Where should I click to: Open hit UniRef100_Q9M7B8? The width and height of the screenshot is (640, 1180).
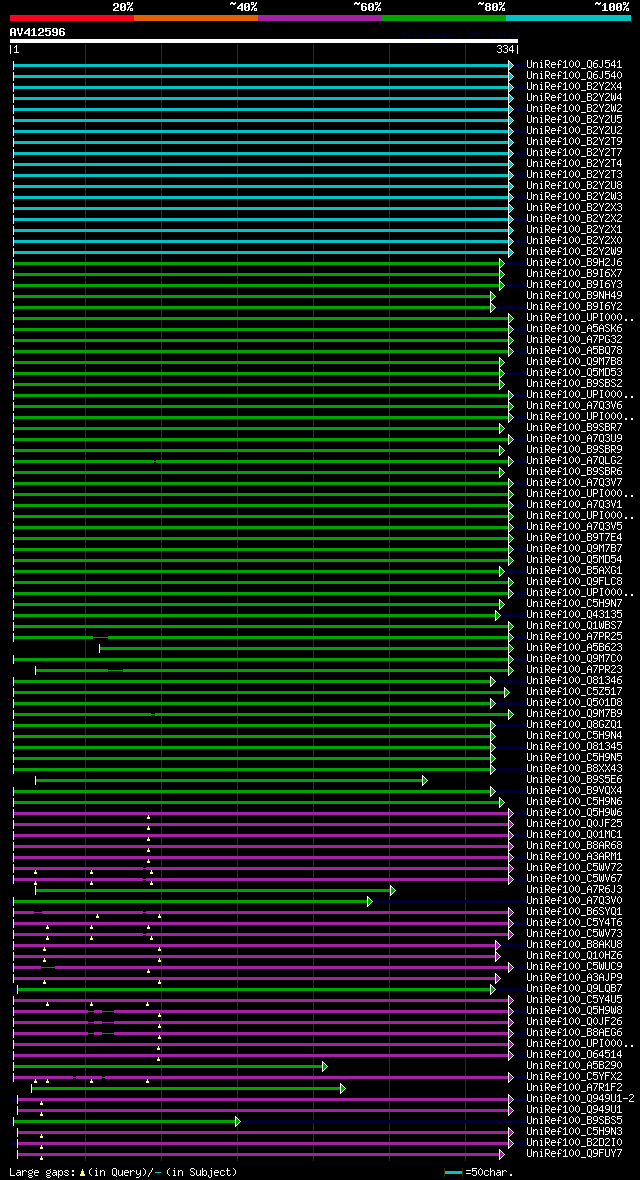(574, 361)
